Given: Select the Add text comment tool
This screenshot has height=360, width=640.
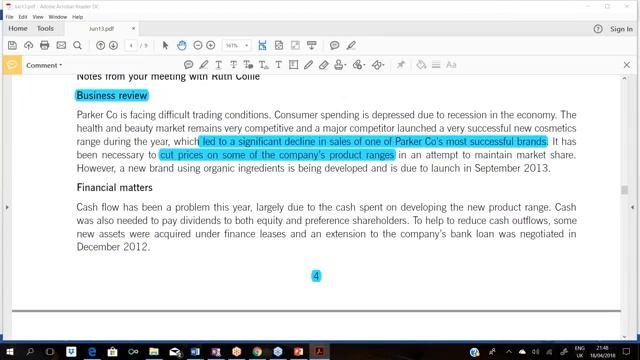Looking at the screenshot, I should click(x=278, y=65).
